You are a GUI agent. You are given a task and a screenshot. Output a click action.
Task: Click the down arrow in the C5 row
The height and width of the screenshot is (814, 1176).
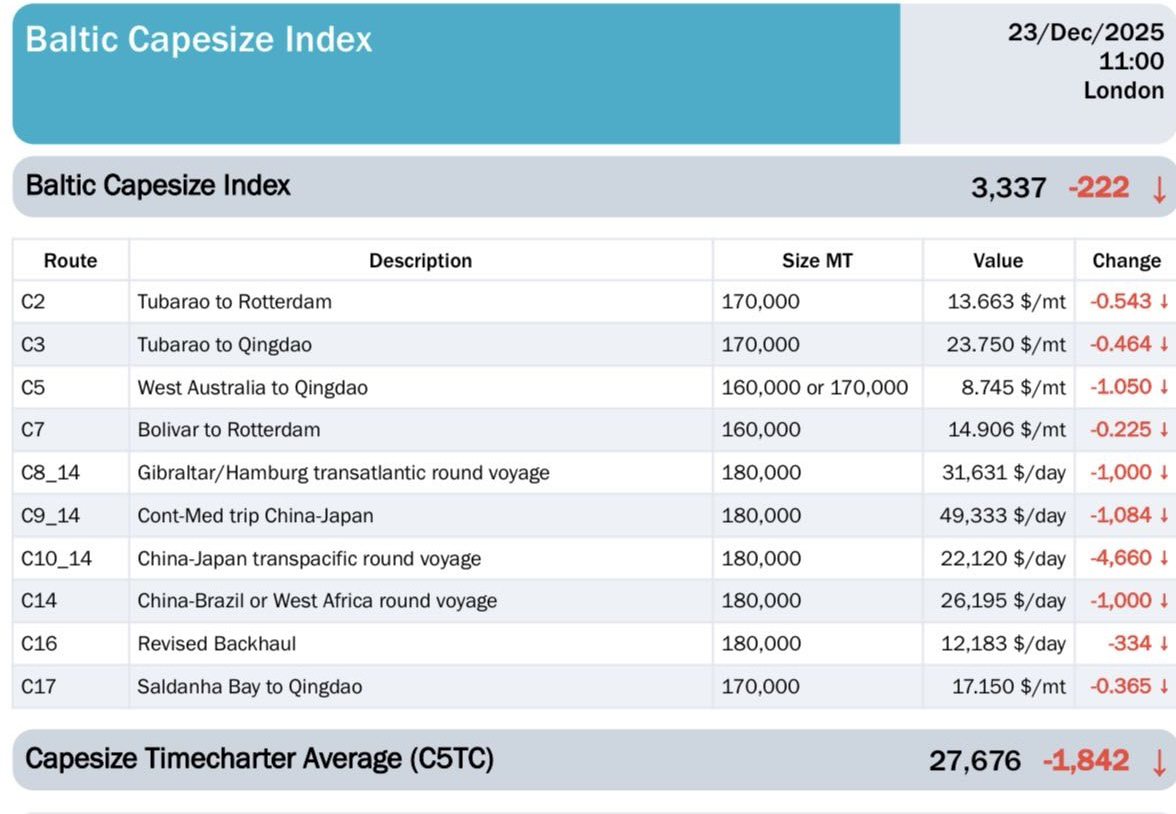point(1164,387)
